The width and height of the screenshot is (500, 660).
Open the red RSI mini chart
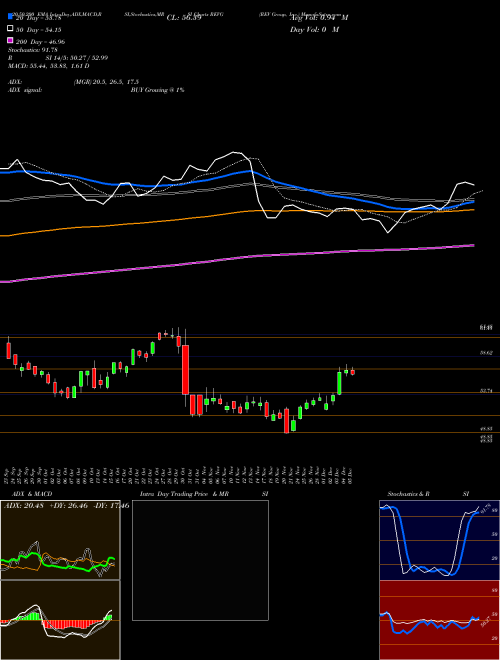439,620
